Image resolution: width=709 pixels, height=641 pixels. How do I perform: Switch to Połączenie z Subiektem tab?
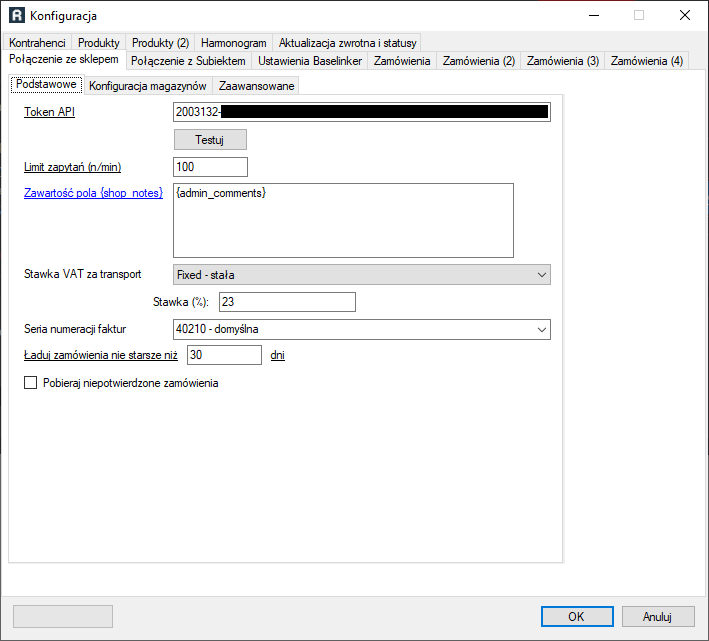point(188,61)
